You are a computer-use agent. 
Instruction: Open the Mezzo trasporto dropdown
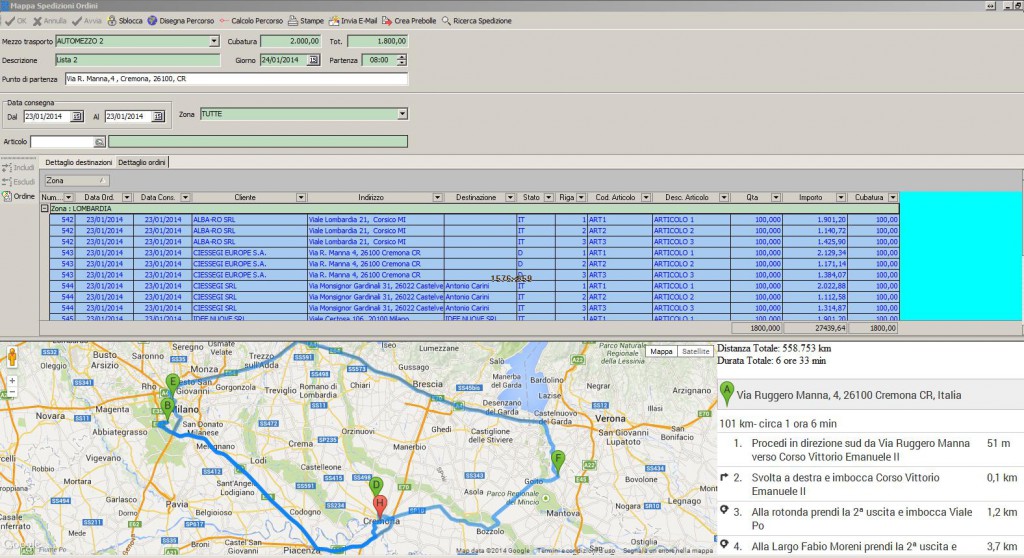tap(214, 41)
